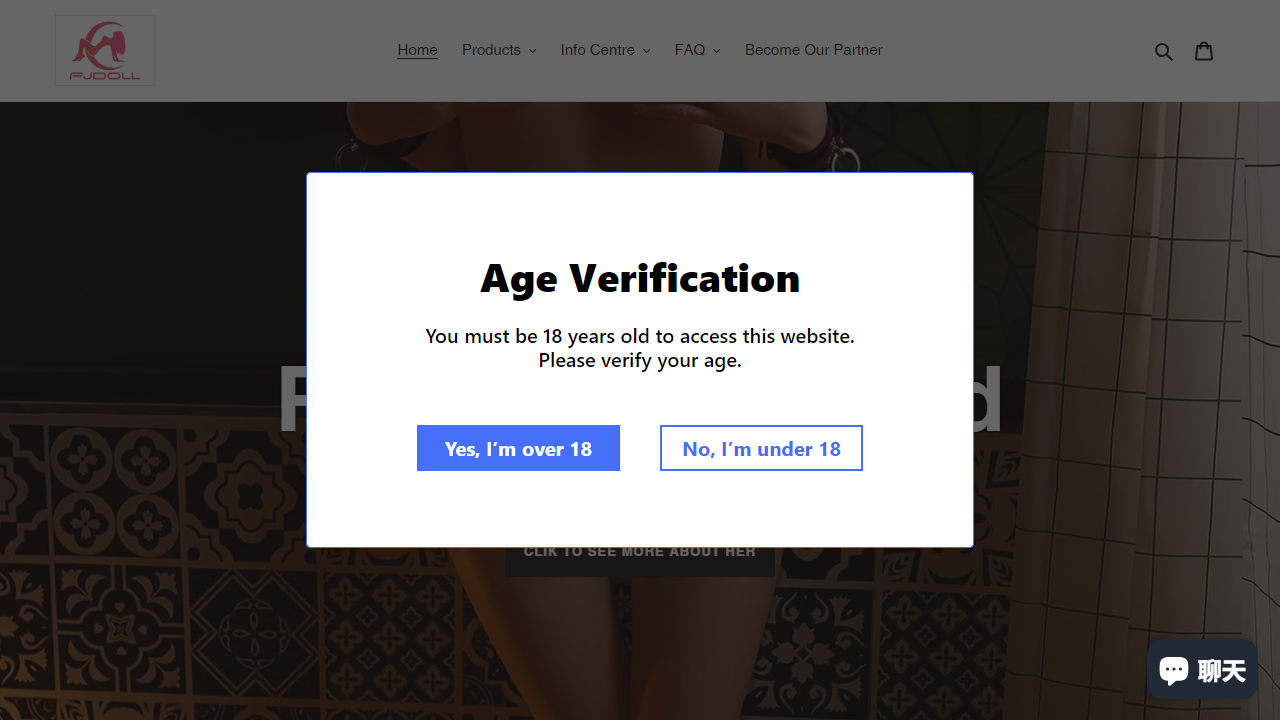Go to the Home menu link
Image resolution: width=1280 pixels, height=720 pixels.
pyautogui.click(x=417, y=50)
